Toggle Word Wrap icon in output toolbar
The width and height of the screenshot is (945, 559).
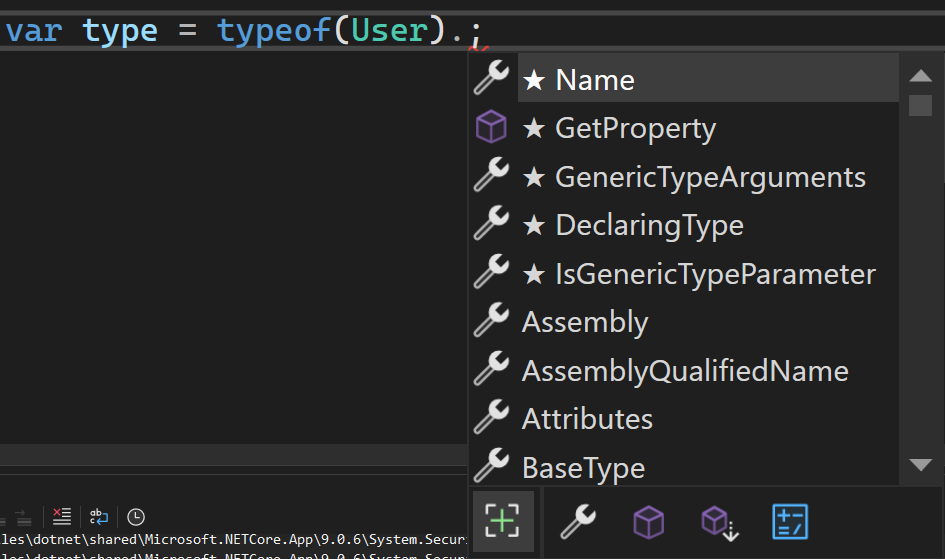click(x=99, y=517)
